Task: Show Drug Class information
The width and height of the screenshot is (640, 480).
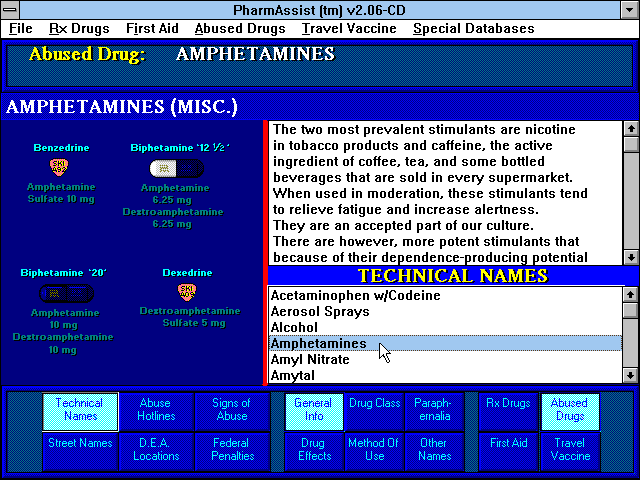Action: (374, 411)
